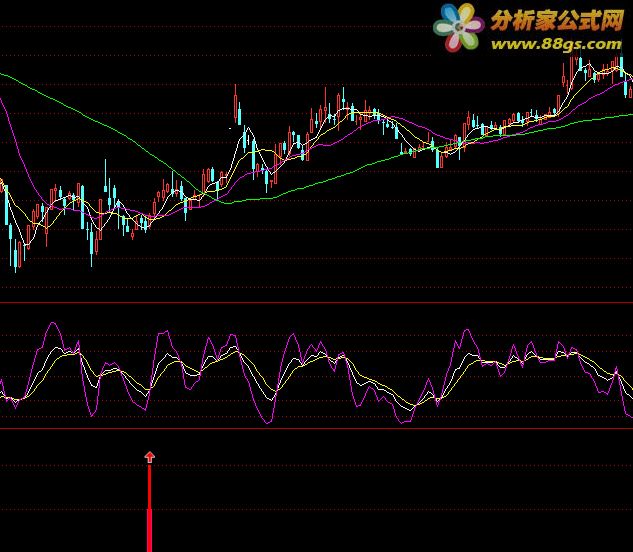Click the red buy-signal bar in bottom panel
Image resolution: width=633 pixels, height=552 pixels.
tap(149, 508)
